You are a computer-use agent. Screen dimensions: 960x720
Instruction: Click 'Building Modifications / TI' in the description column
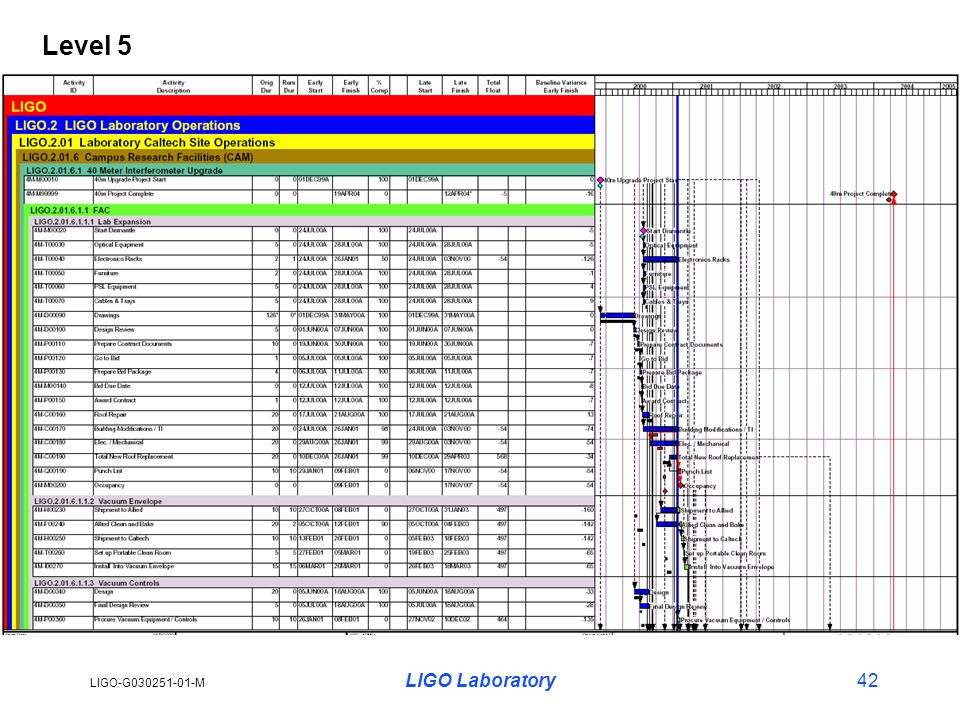point(129,429)
